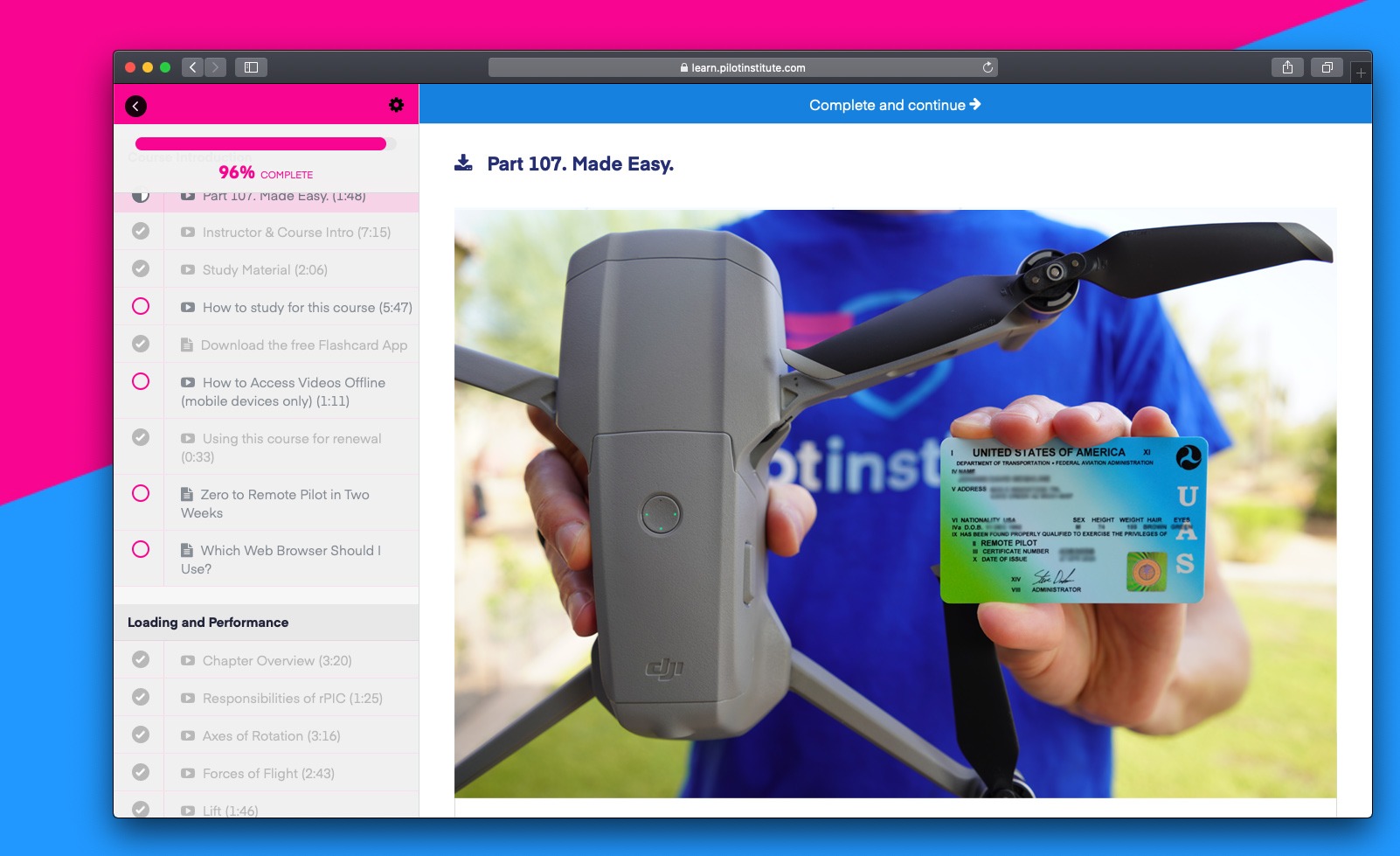Open the settings gear in sidebar header
The width and height of the screenshot is (1400, 856).
(396, 105)
